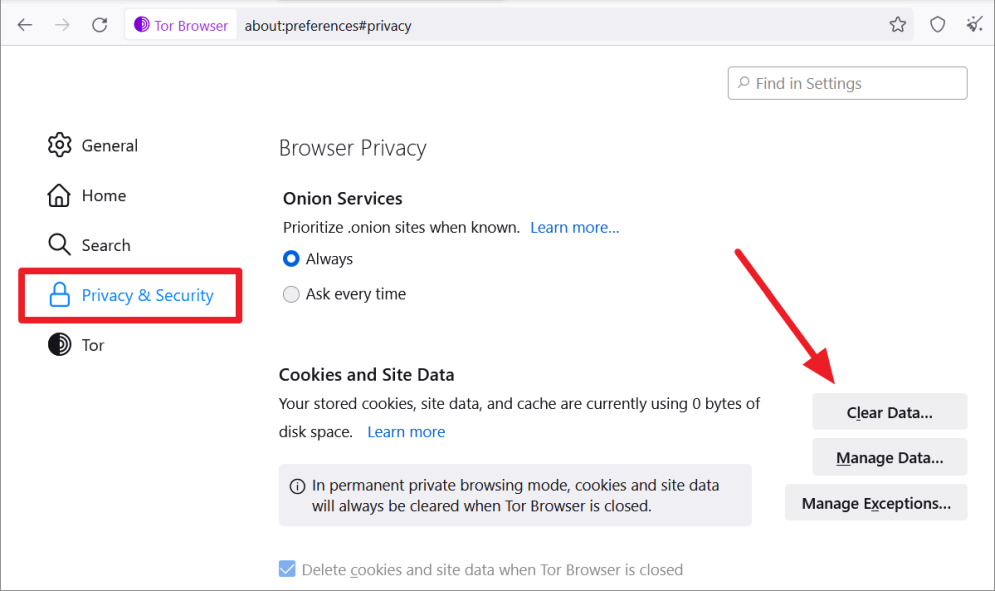Open the Cookies Learn more link

coord(406,432)
